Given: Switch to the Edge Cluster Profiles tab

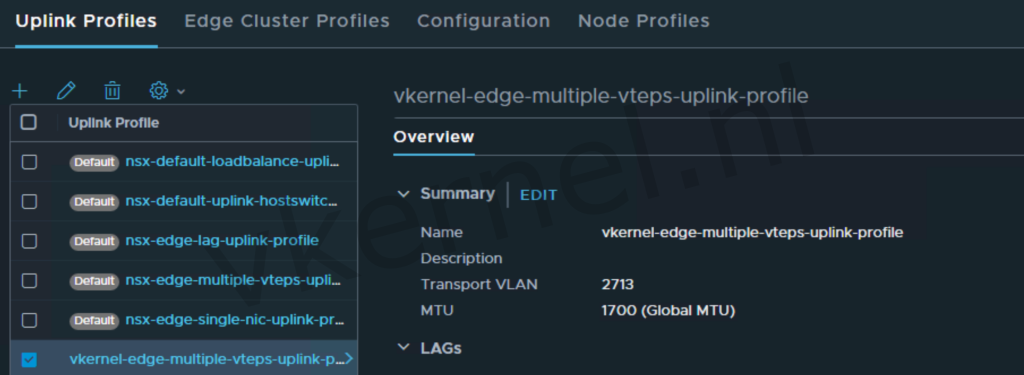Looking at the screenshot, I should click(x=287, y=21).
